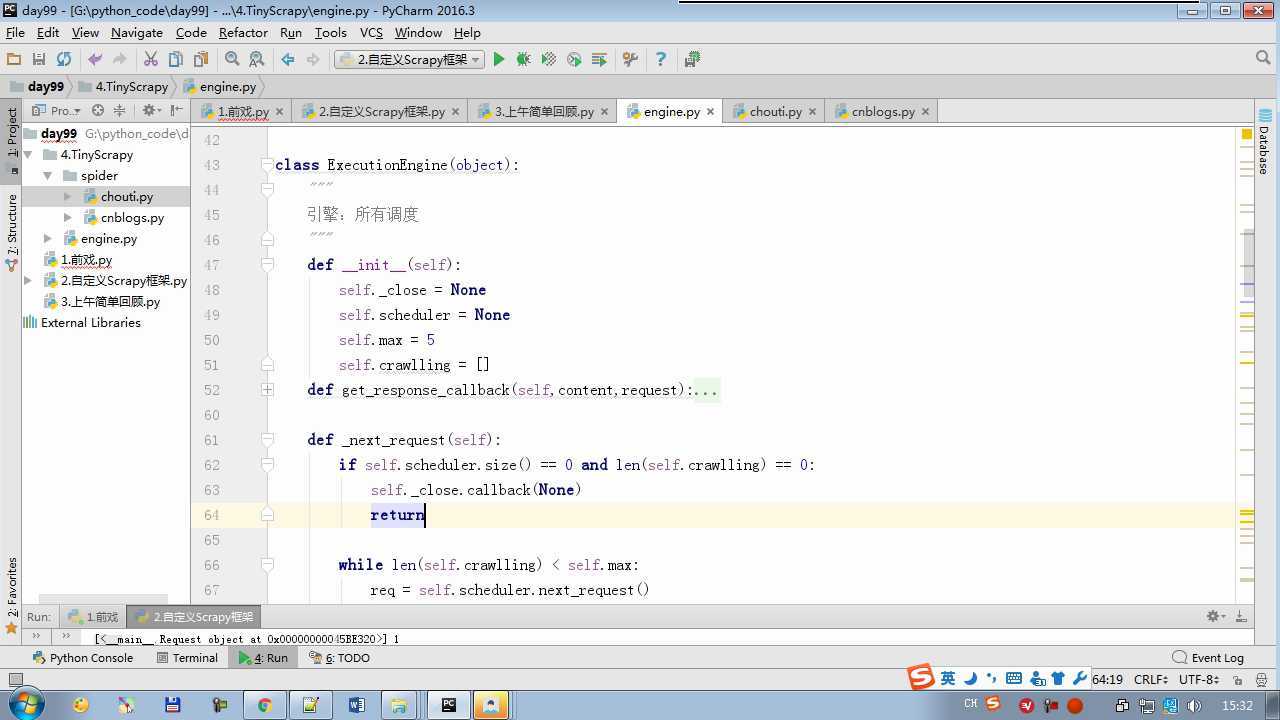The height and width of the screenshot is (720, 1280).
Task: Click the Profile run icon
Action: [574, 60]
